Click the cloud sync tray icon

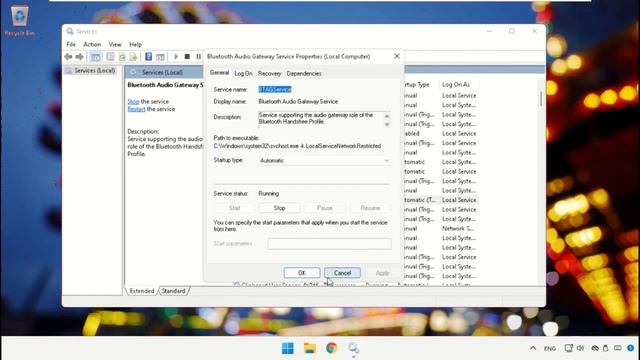[595, 348]
